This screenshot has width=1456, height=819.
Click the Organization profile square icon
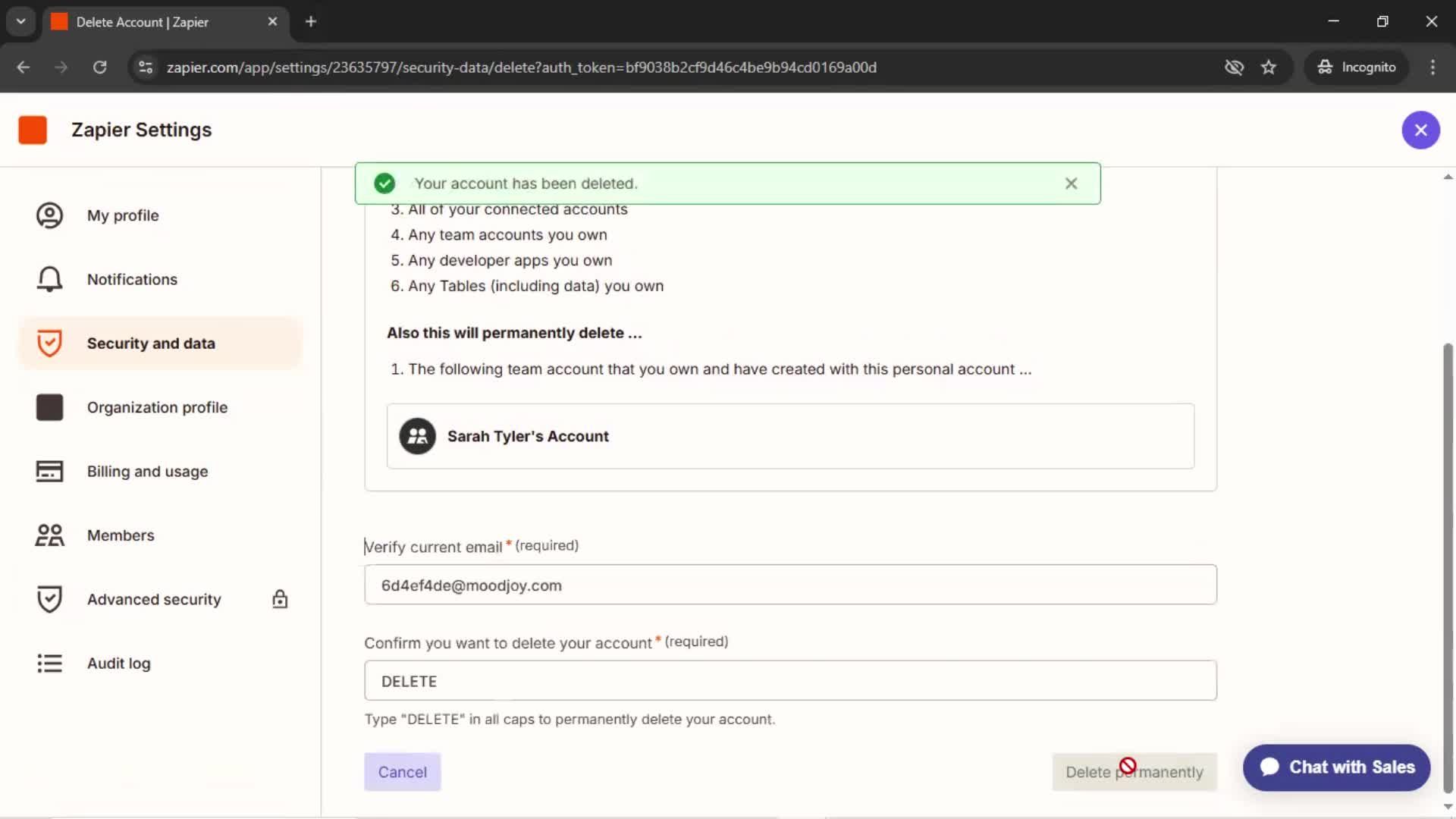50,407
